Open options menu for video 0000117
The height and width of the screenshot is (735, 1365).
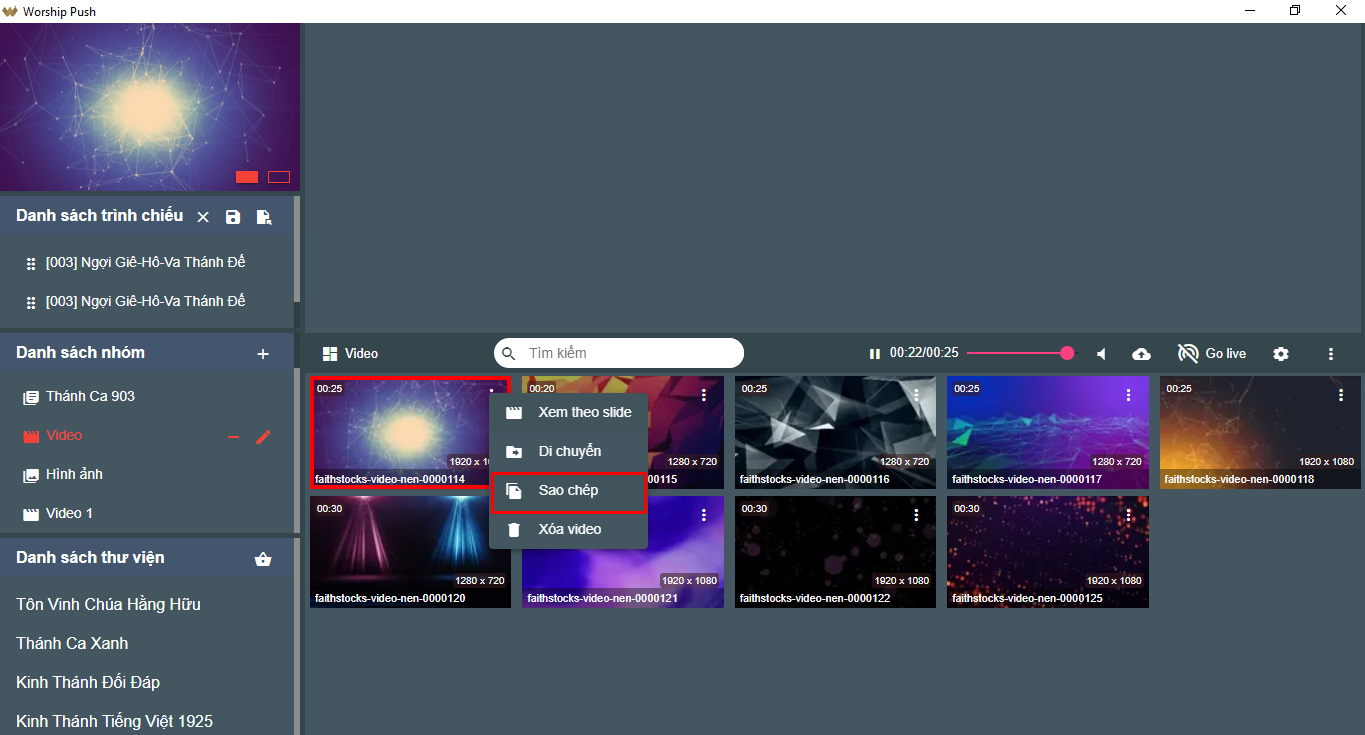tap(1129, 395)
